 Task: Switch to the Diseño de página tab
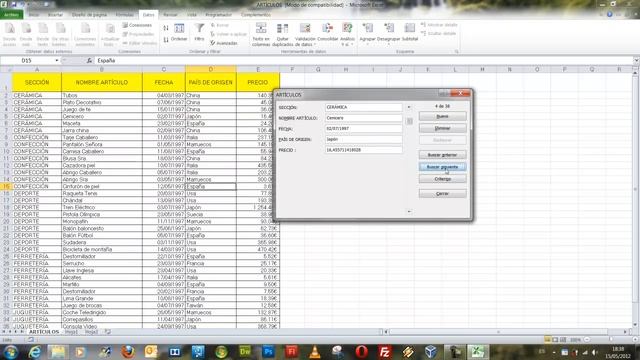click(89, 15)
